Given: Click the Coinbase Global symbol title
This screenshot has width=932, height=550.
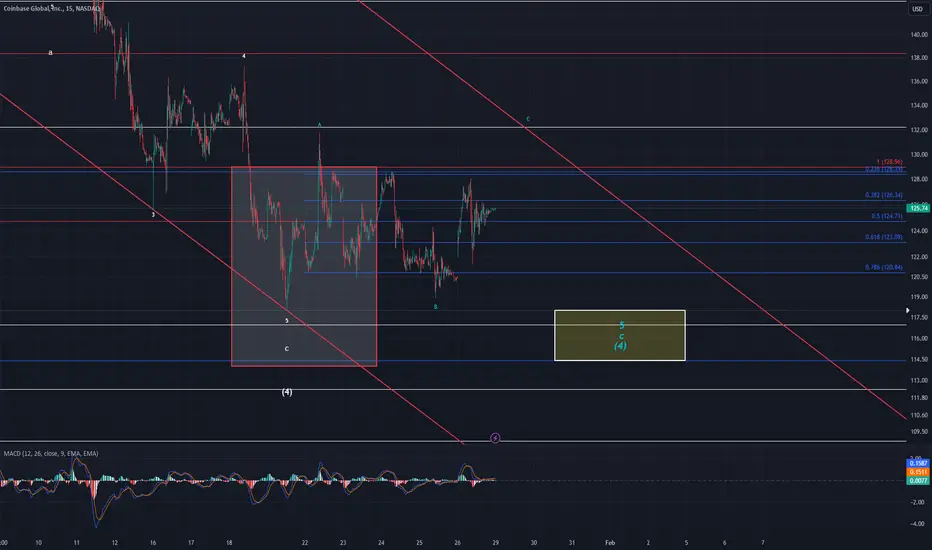Looking at the screenshot, I should [x=52, y=8].
